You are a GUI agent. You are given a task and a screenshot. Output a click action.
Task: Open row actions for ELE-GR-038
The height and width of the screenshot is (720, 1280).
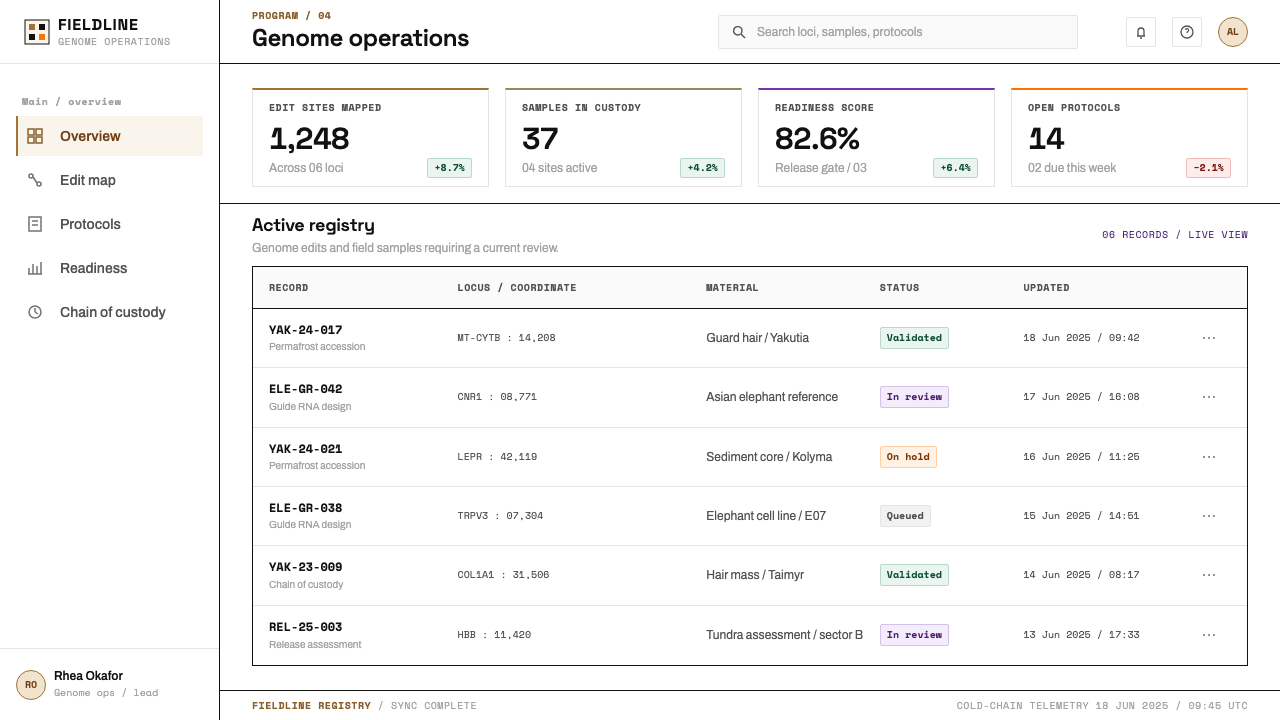(x=1209, y=516)
